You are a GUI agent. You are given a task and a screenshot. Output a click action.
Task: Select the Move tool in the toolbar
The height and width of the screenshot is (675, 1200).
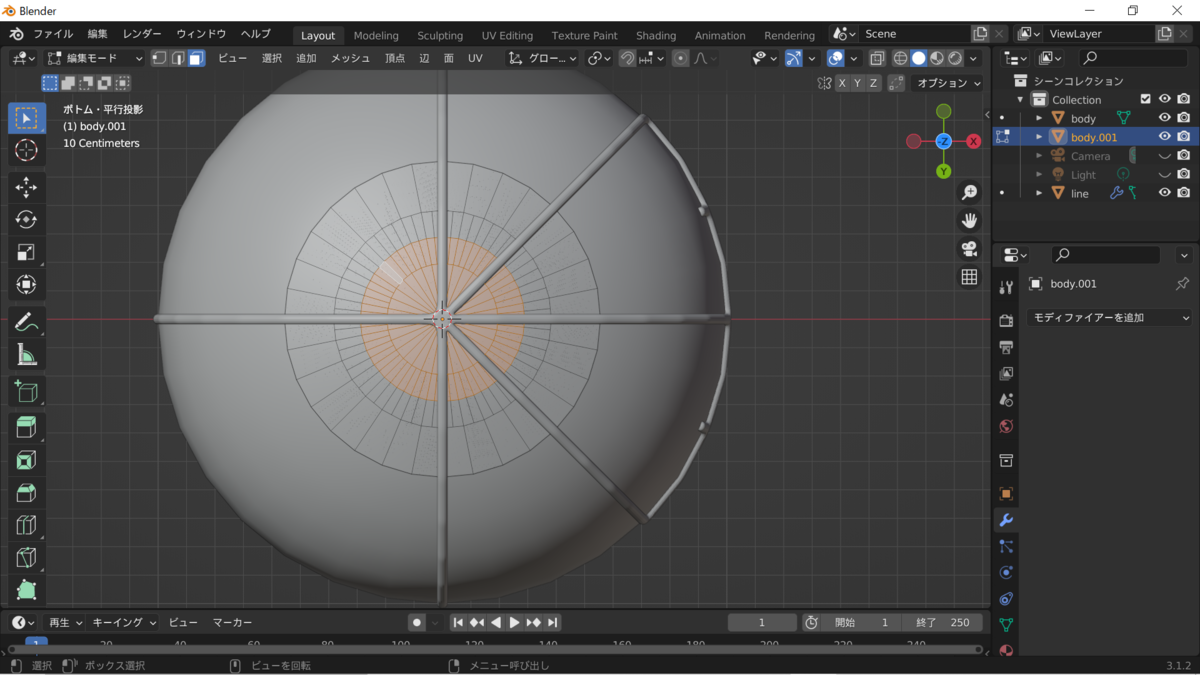coord(27,187)
